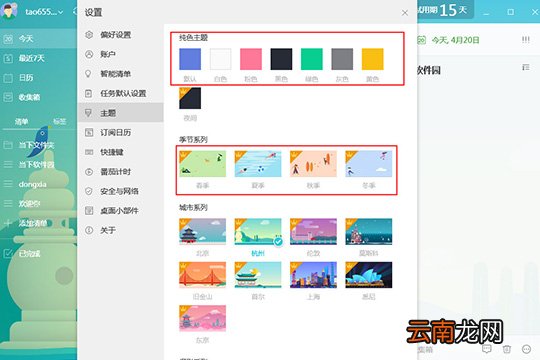Open the 今天 smart list icon

8,39
